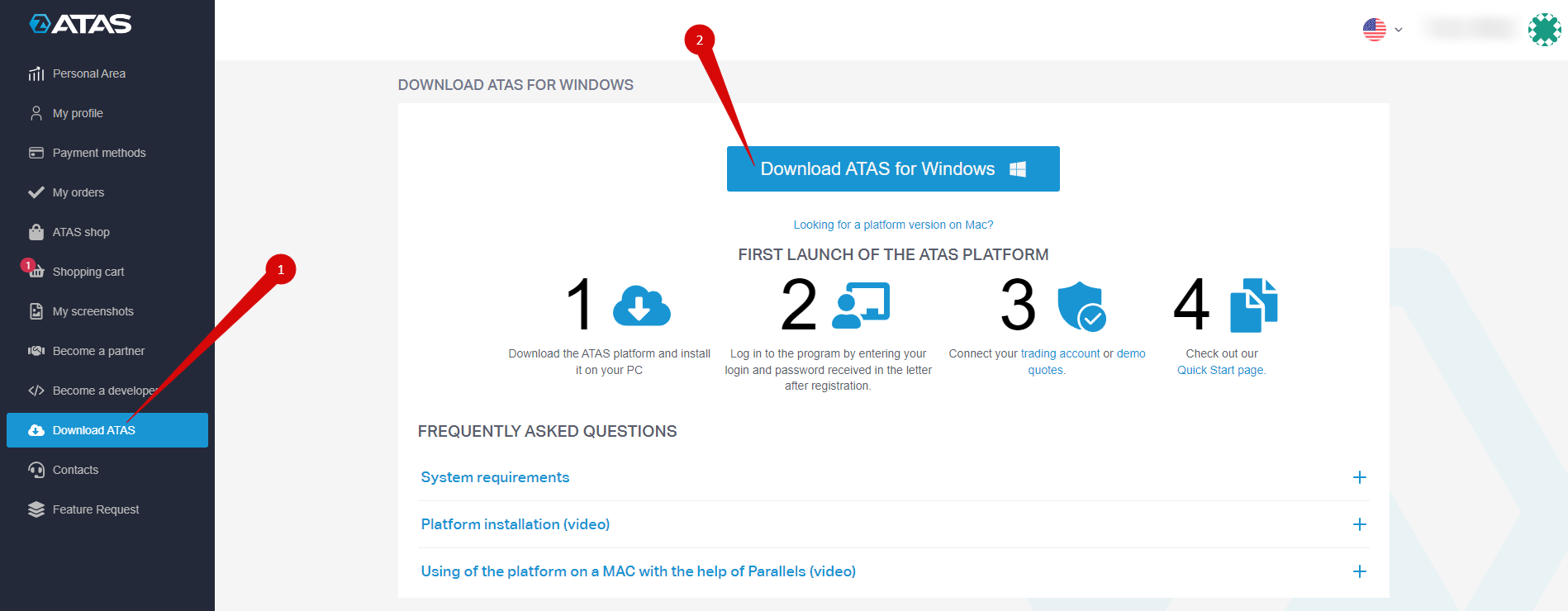Click 'DOWNLOAD ATAS FOR WINDOWS' page heading
Screen dimensions: 1568x611
(516, 85)
